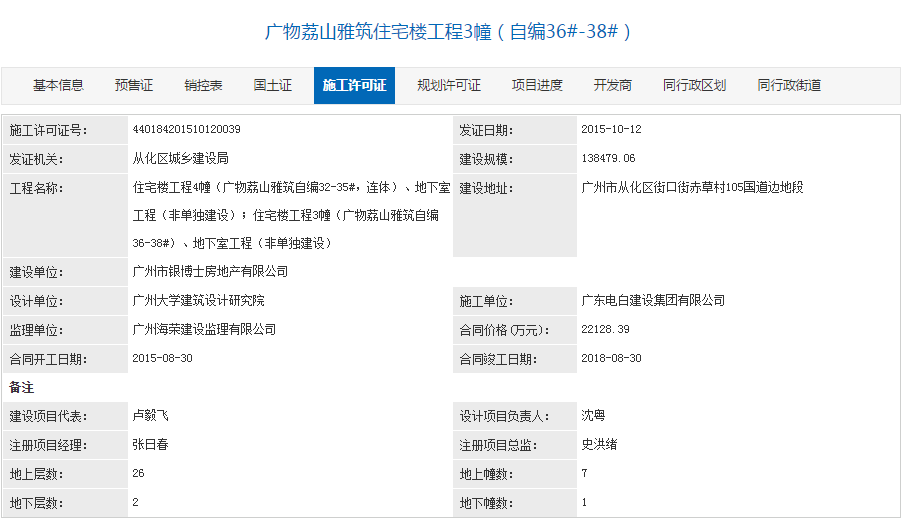Switch to the 规划许可证 tab
The image size is (904, 520).
pos(449,85)
